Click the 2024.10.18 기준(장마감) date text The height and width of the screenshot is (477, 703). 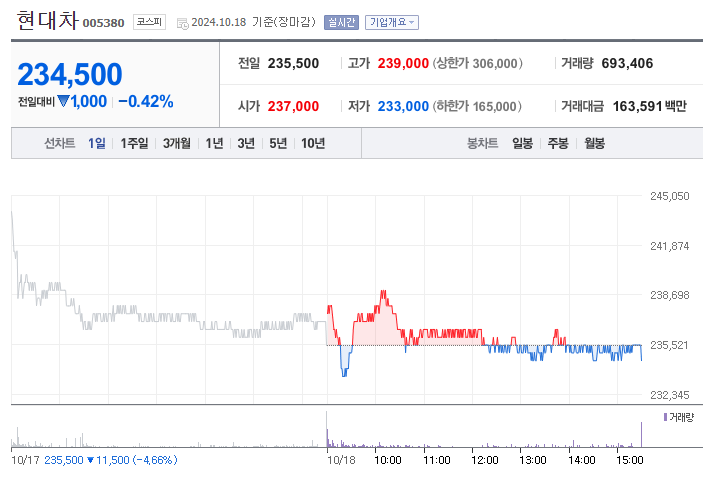click(253, 22)
